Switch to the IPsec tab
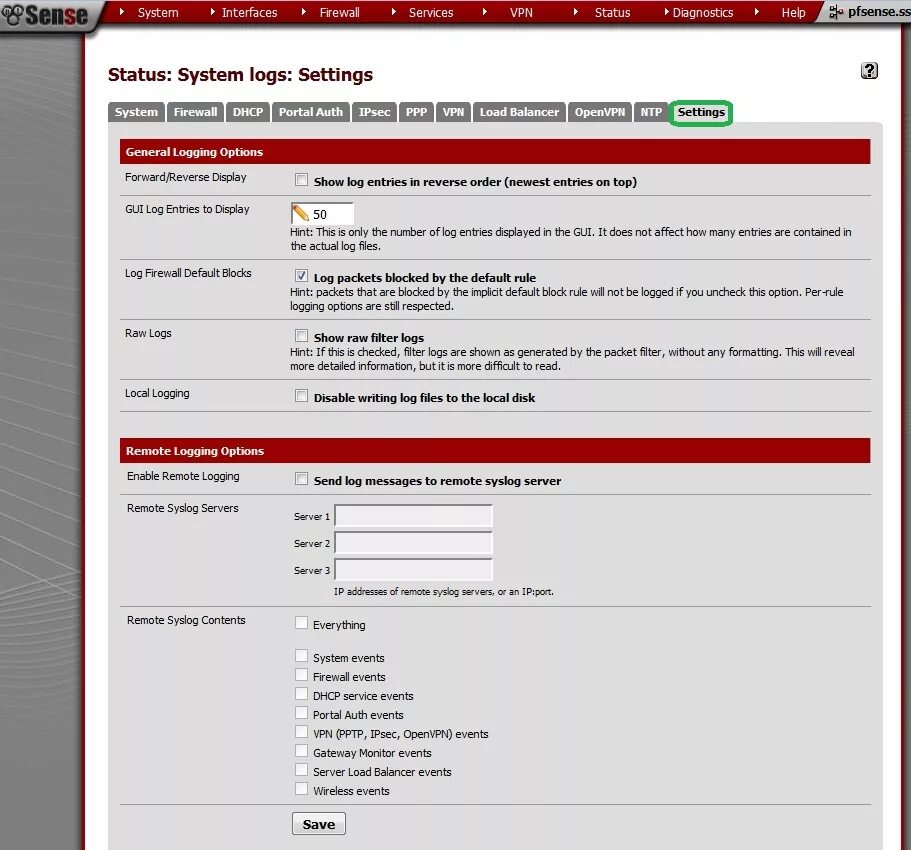This screenshot has width=911, height=850. pyautogui.click(x=374, y=112)
